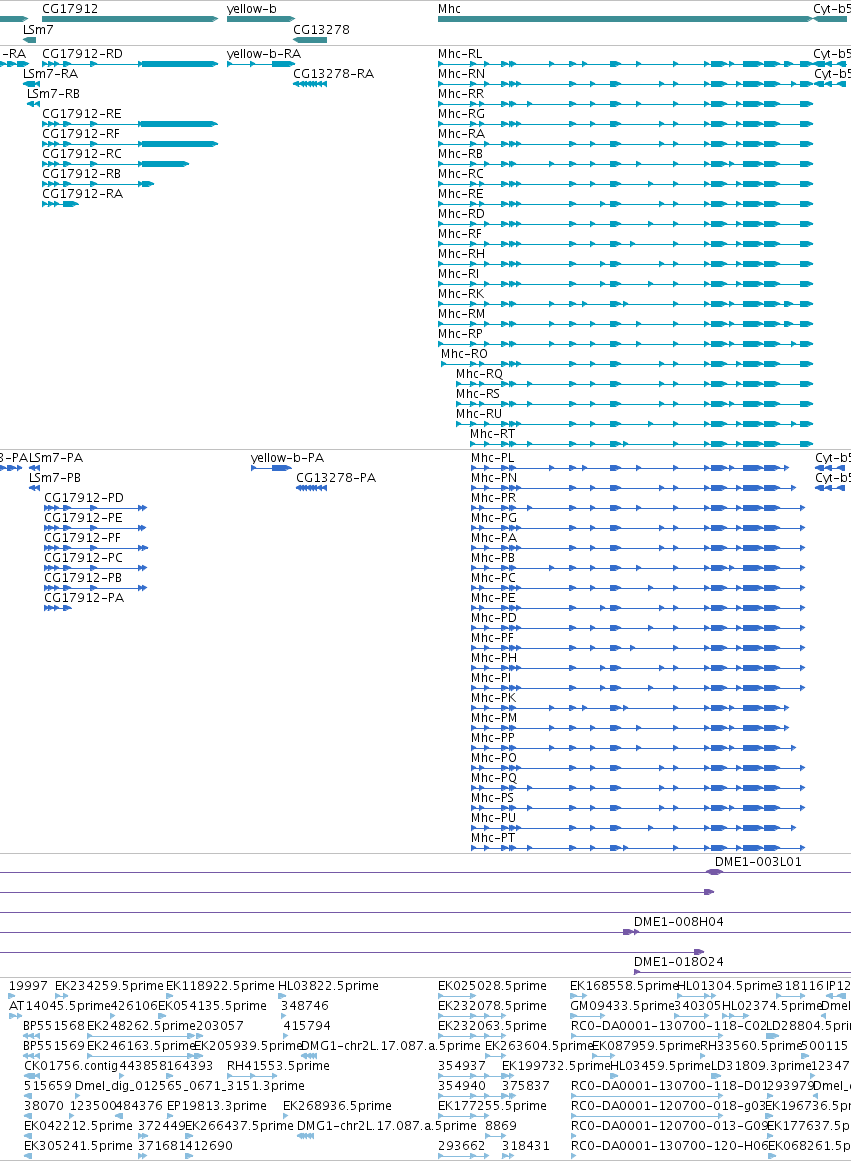This screenshot has height=1161, width=851.
Task: Select the Mhc-PF protein label
Action: (493, 638)
